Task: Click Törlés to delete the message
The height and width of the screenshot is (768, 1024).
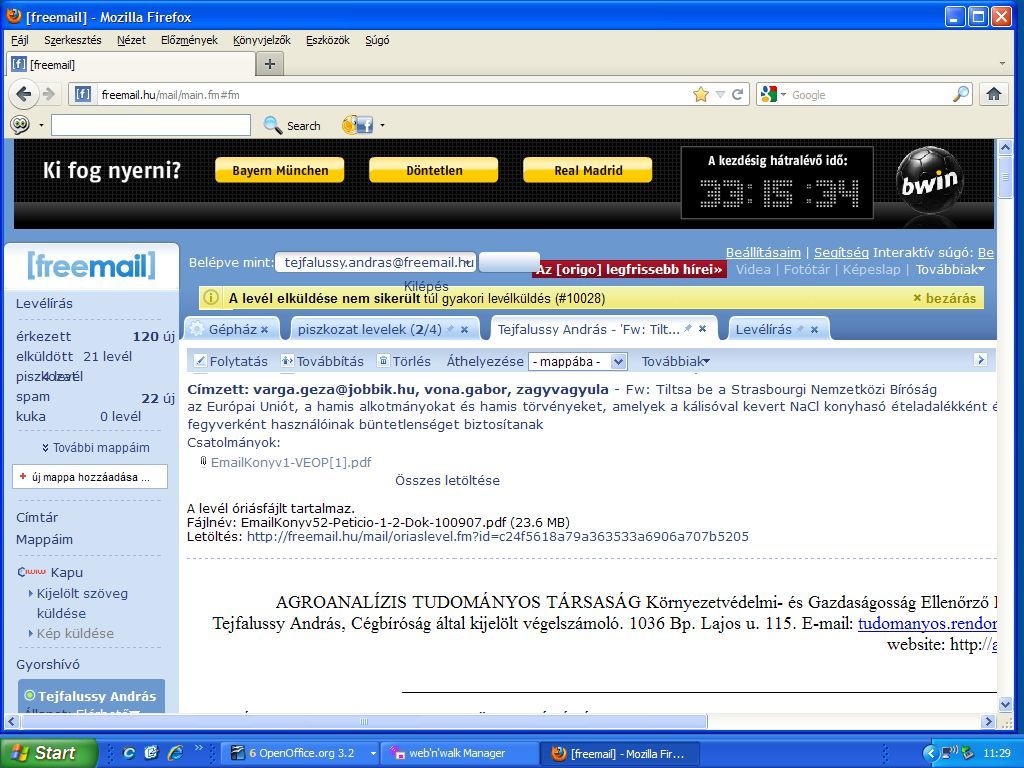Action: [404, 361]
